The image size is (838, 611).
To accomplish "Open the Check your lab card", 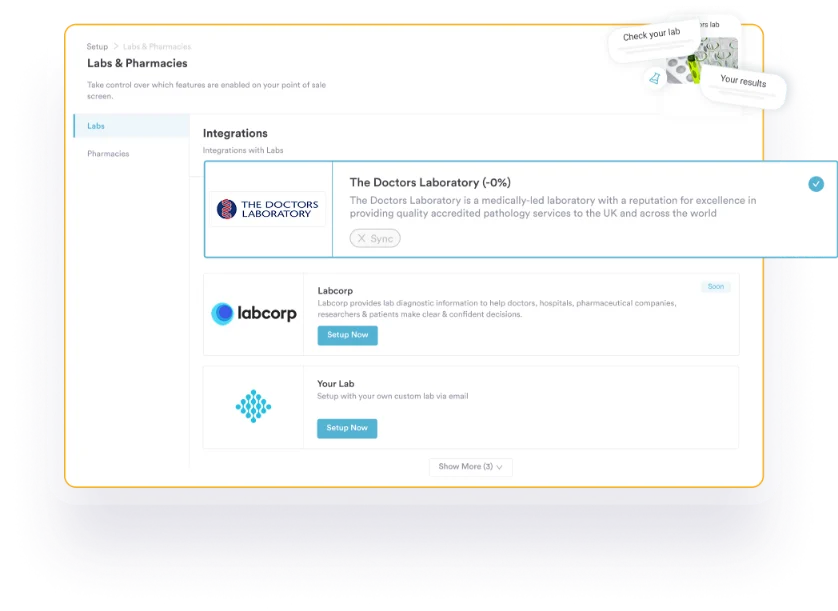I will click(x=651, y=36).
